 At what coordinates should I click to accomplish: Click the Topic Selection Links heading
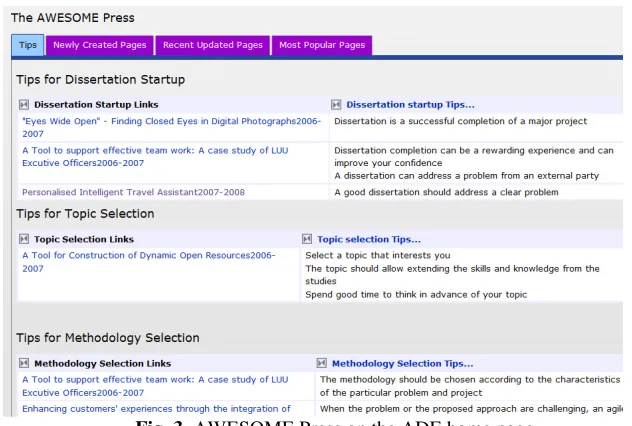tap(84, 239)
